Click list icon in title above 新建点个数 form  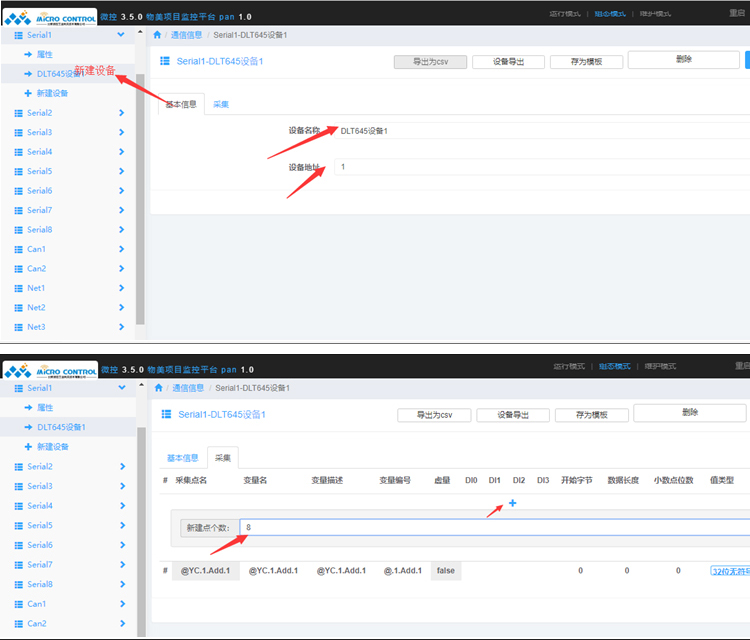click(167, 414)
